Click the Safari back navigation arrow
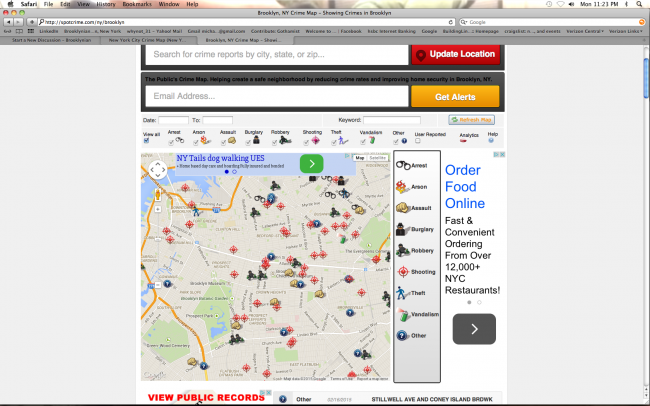 pos(8,22)
